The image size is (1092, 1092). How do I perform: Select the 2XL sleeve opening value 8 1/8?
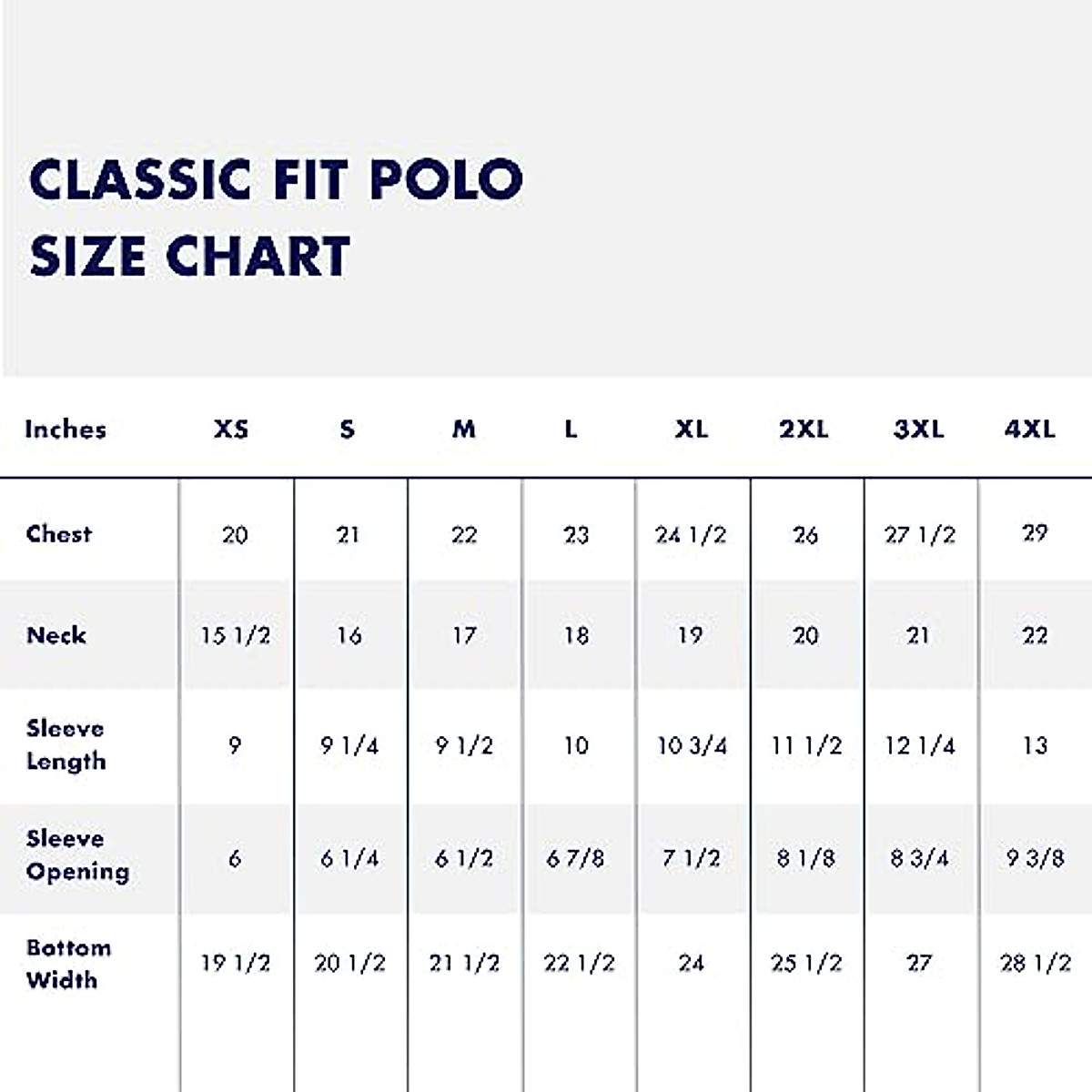(806, 858)
